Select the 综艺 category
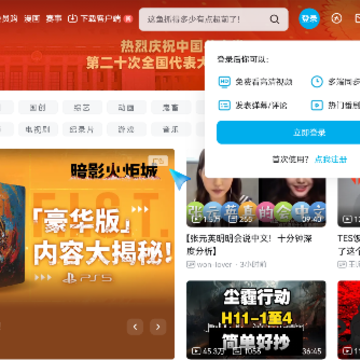The height and width of the screenshot is (360, 360). [x=82, y=107]
